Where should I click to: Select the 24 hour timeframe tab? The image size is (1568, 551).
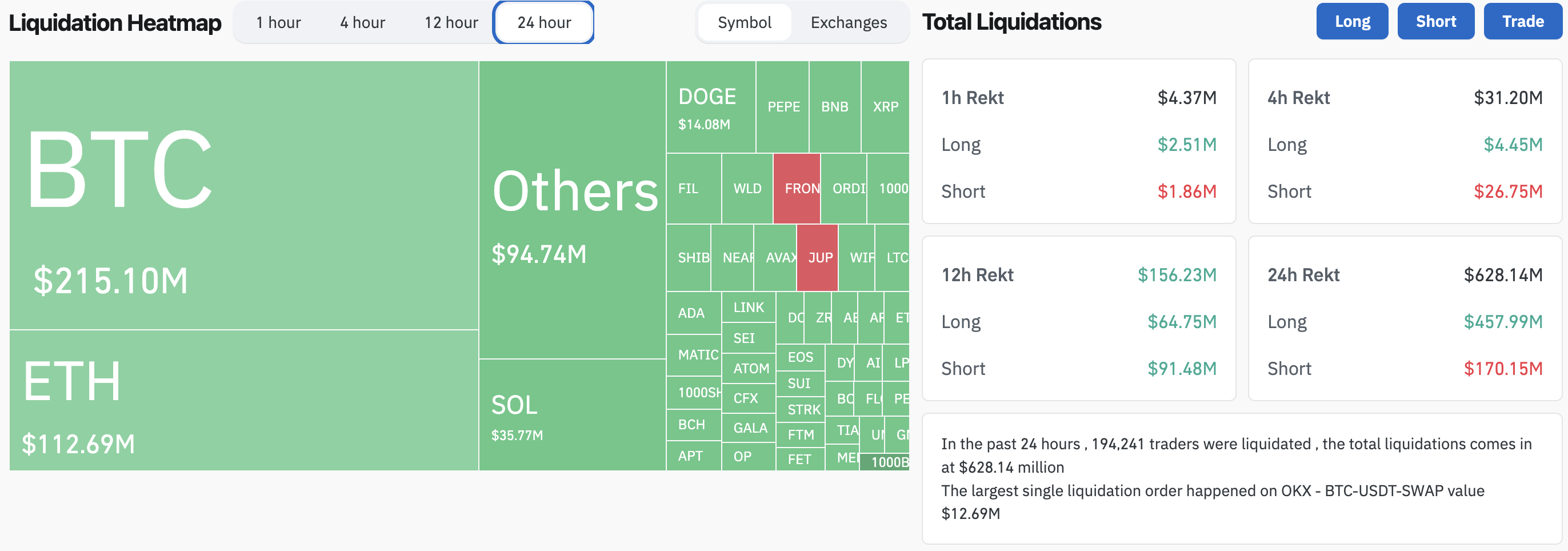[543, 22]
